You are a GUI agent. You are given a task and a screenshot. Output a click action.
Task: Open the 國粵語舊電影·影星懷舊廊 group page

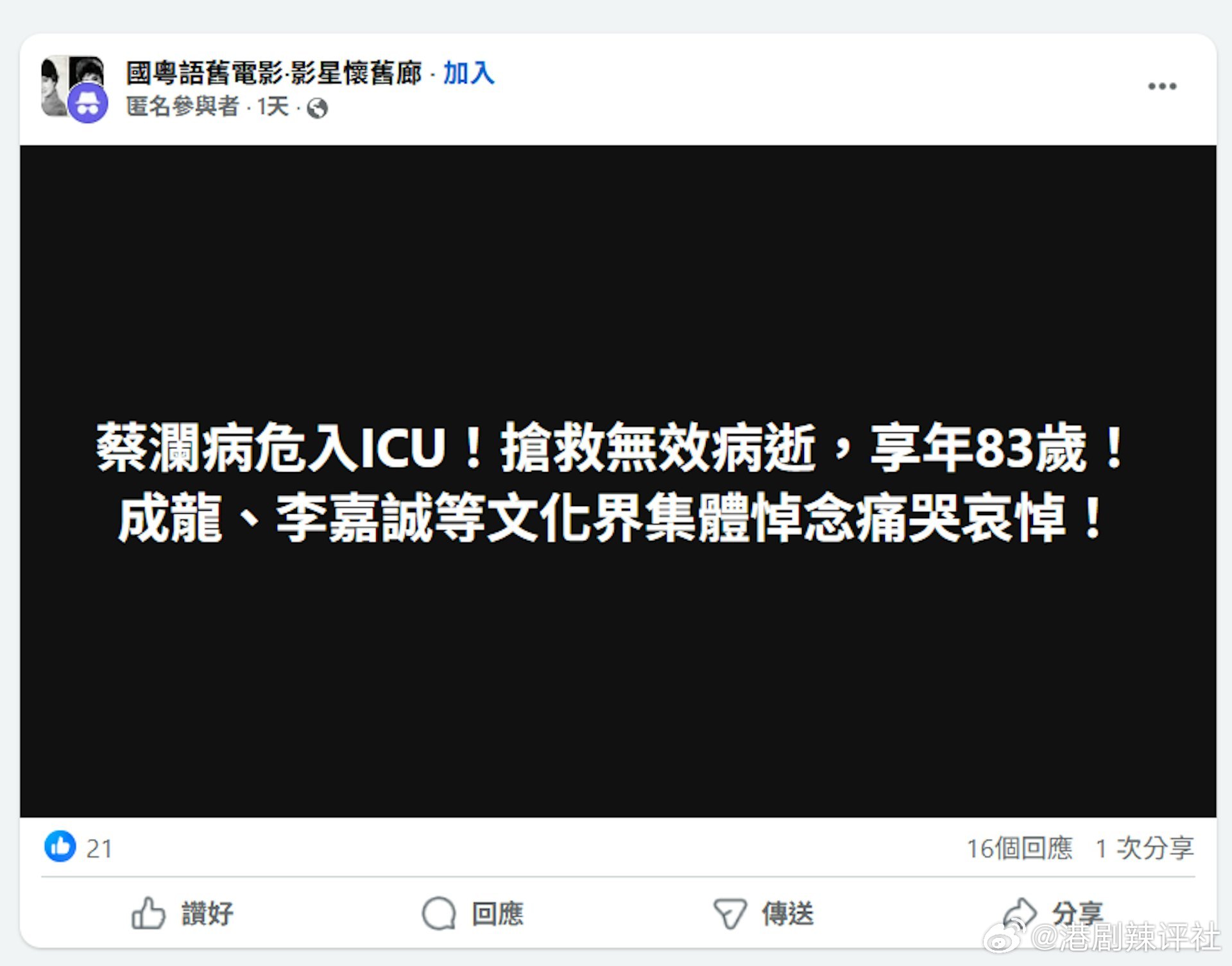pyautogui.click(x=274, y=73)
